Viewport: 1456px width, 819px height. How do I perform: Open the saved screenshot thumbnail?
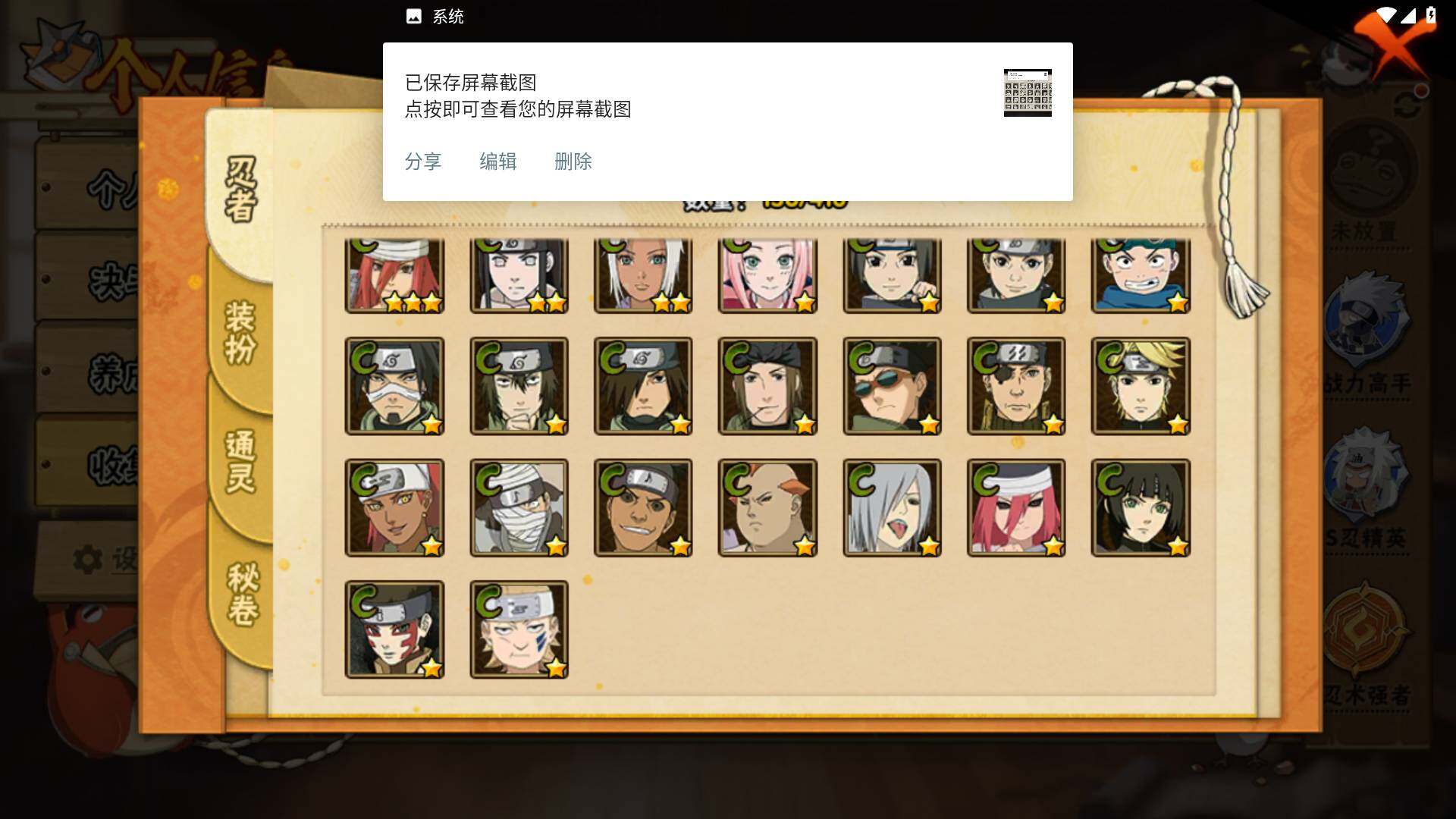pyautogui.click(x=1028, y=93)
